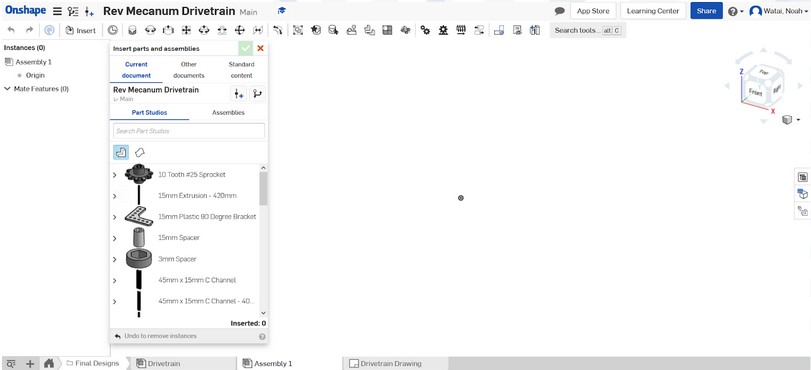Expand the 15mm Plastic 90 Degree Bracket entry
Screen dimensions: 811x370
click(115, 217)
